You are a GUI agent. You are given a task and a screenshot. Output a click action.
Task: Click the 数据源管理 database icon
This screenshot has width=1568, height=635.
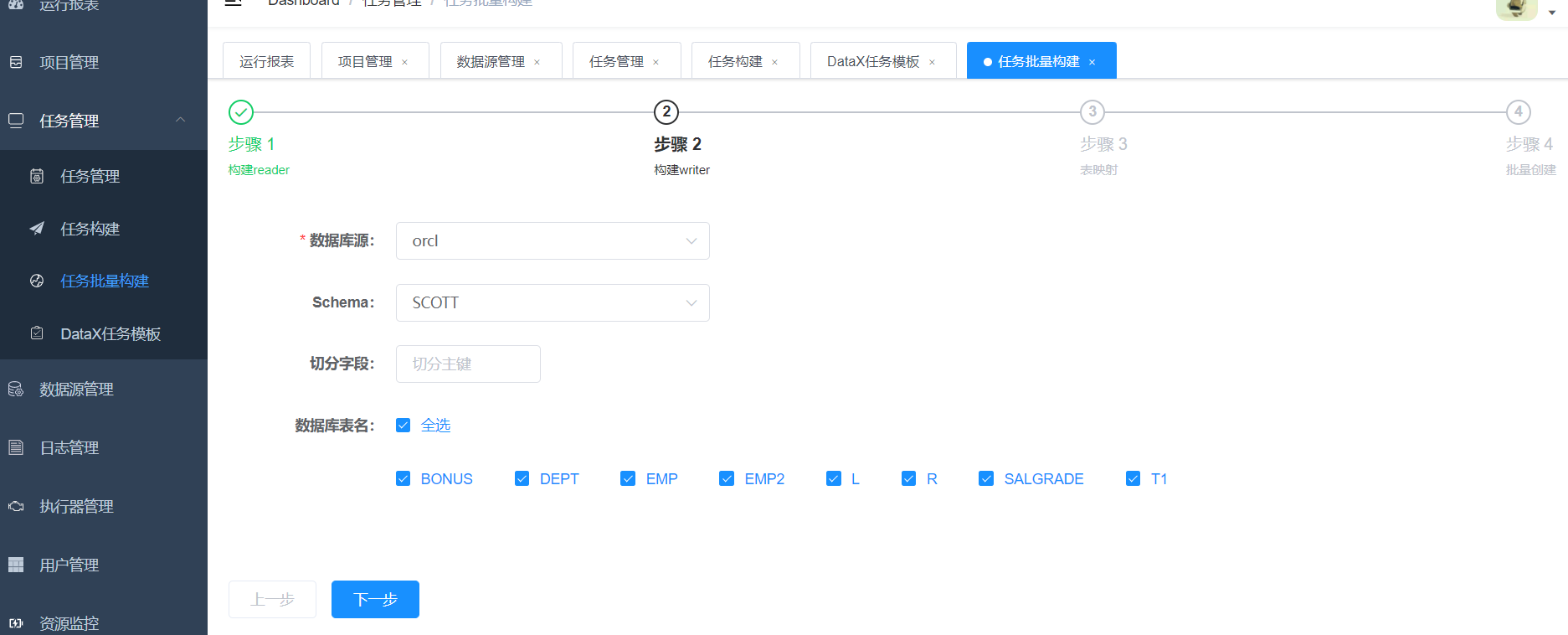[16, 389]
